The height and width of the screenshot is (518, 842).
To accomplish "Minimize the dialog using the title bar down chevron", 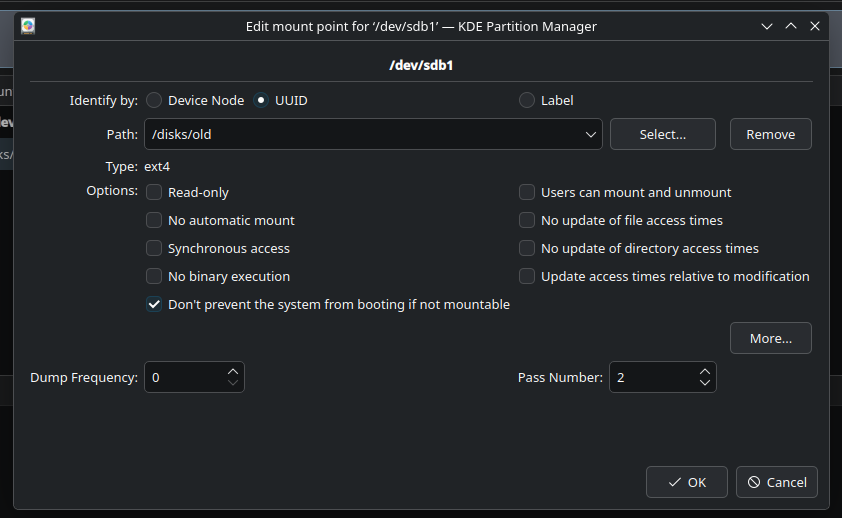I will coord(767,26).
